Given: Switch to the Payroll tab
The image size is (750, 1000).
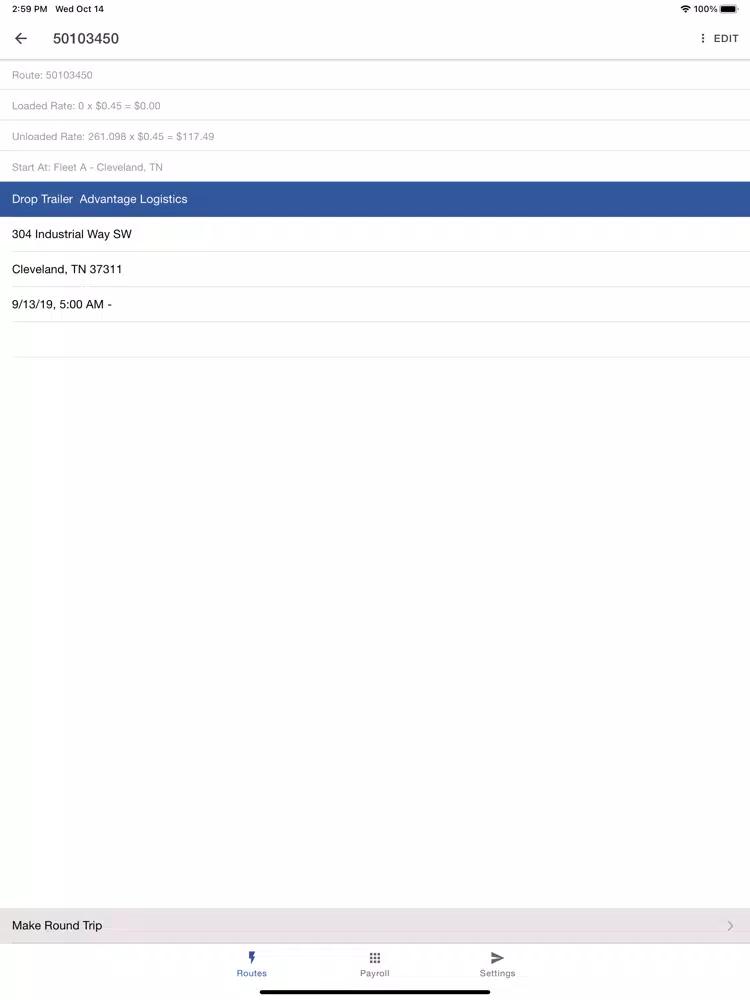Looking at the screenshot, I should tap(374, 964).
